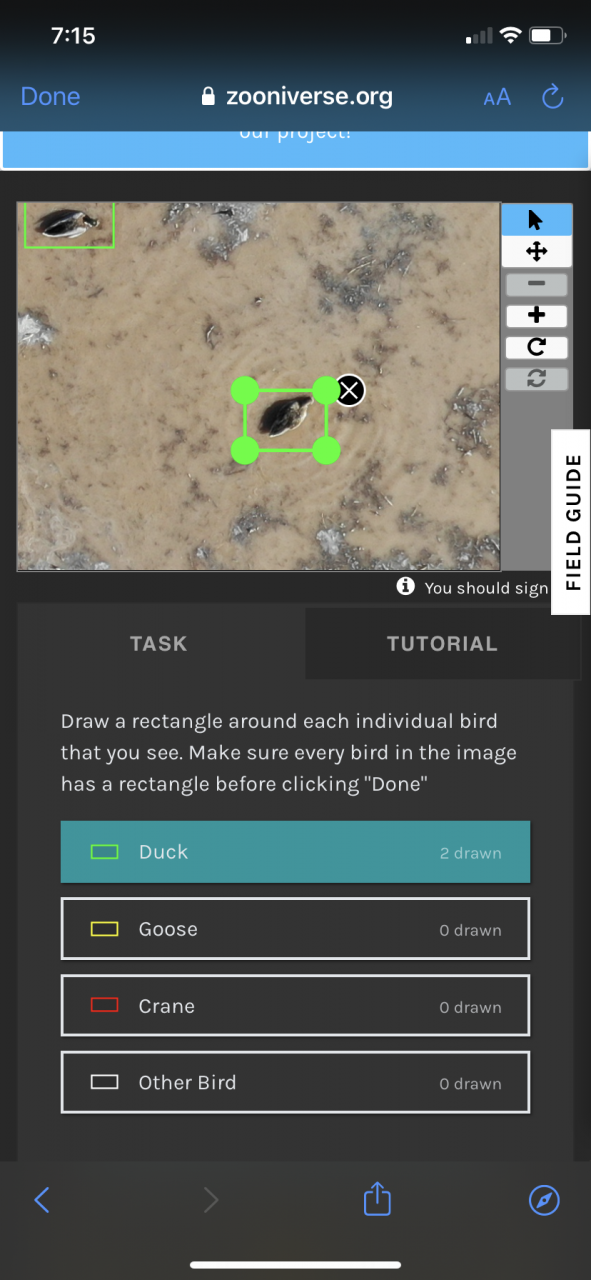
Task: Go back using the left chevron
Action: [42, 1200]
